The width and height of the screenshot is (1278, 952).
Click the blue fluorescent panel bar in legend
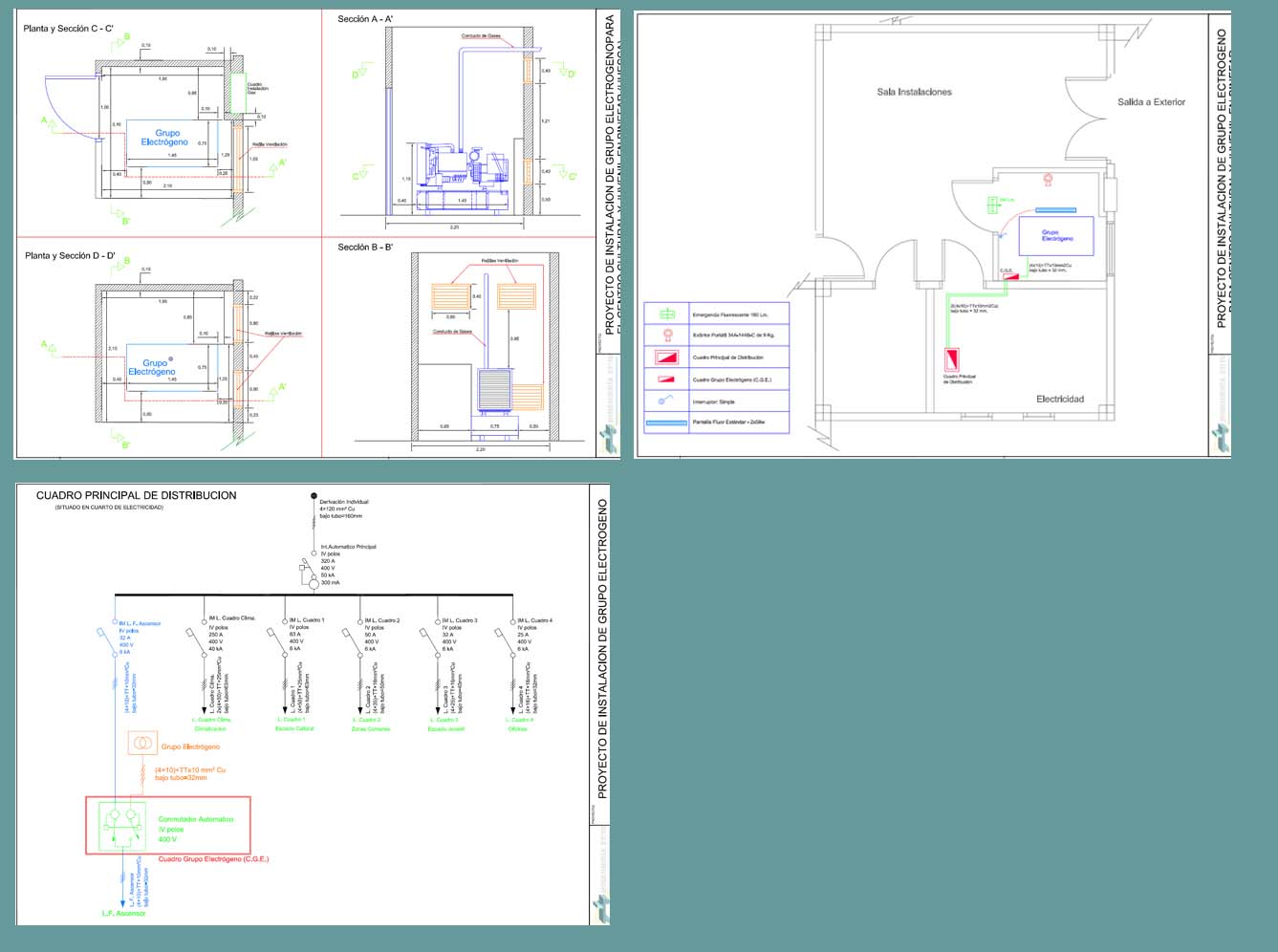point(666,422)
